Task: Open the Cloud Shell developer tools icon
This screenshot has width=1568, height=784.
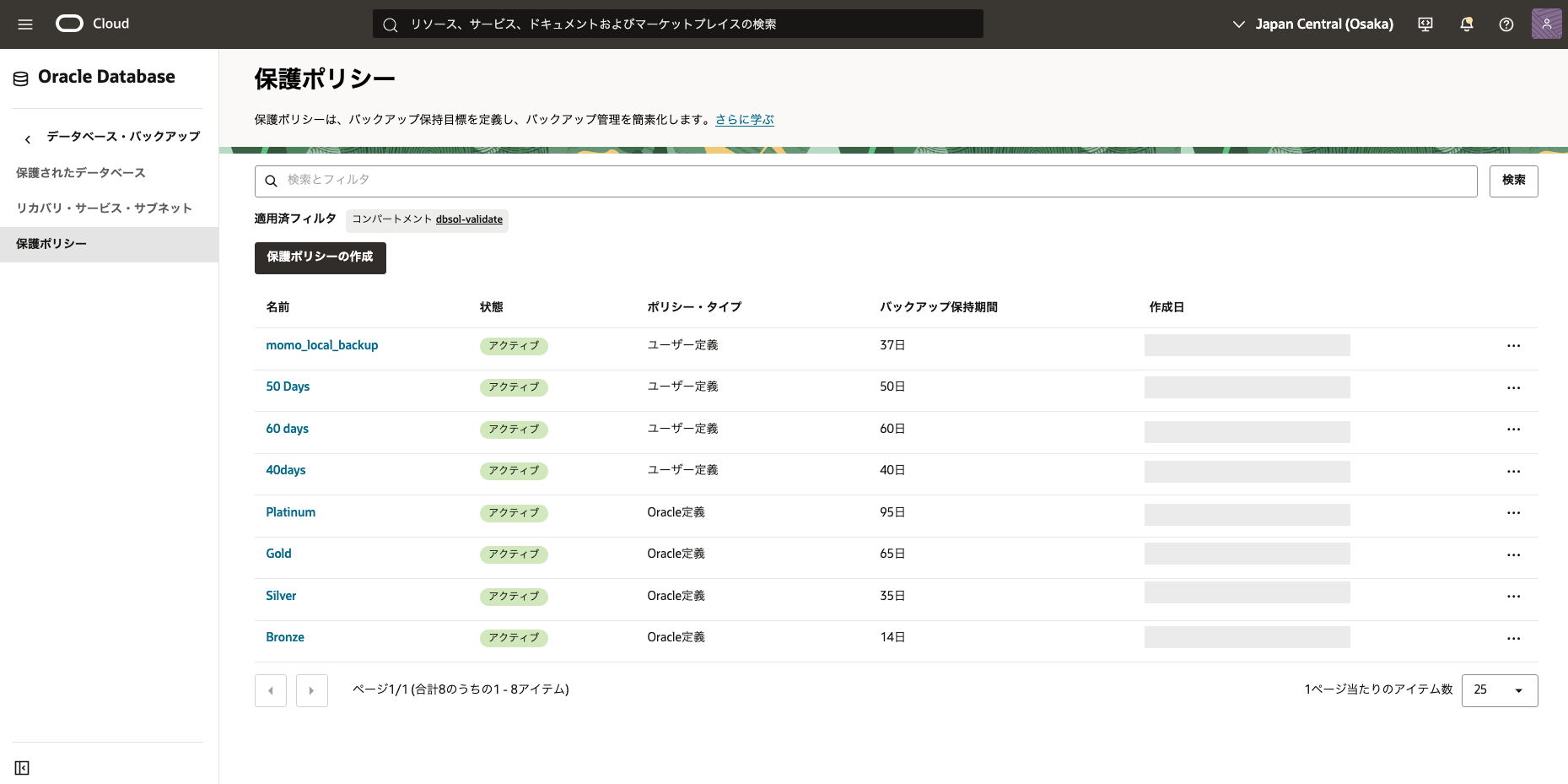Action: (1425, 24)
